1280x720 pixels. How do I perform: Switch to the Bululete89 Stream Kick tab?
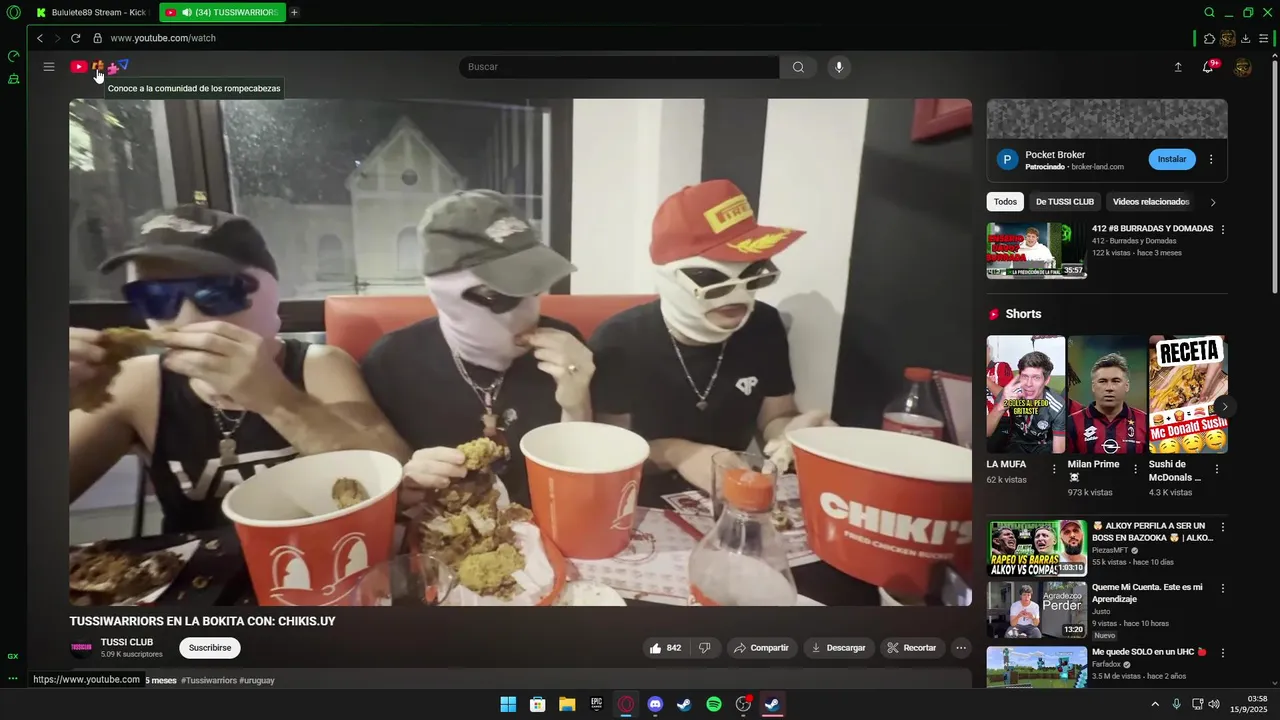[91, 12]
